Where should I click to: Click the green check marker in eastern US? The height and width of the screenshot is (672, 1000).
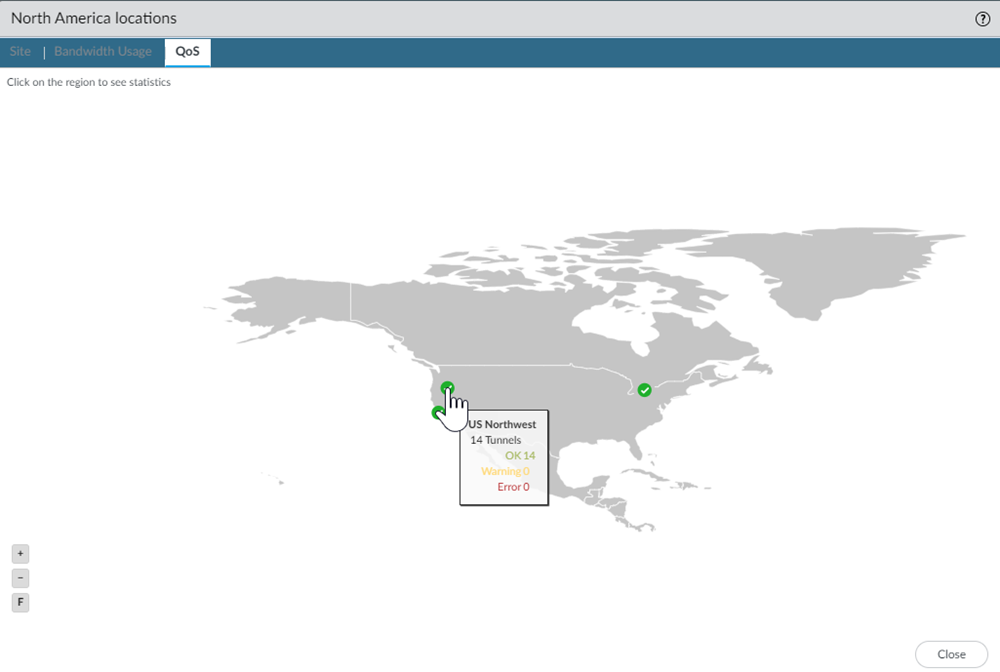(645, 390)
